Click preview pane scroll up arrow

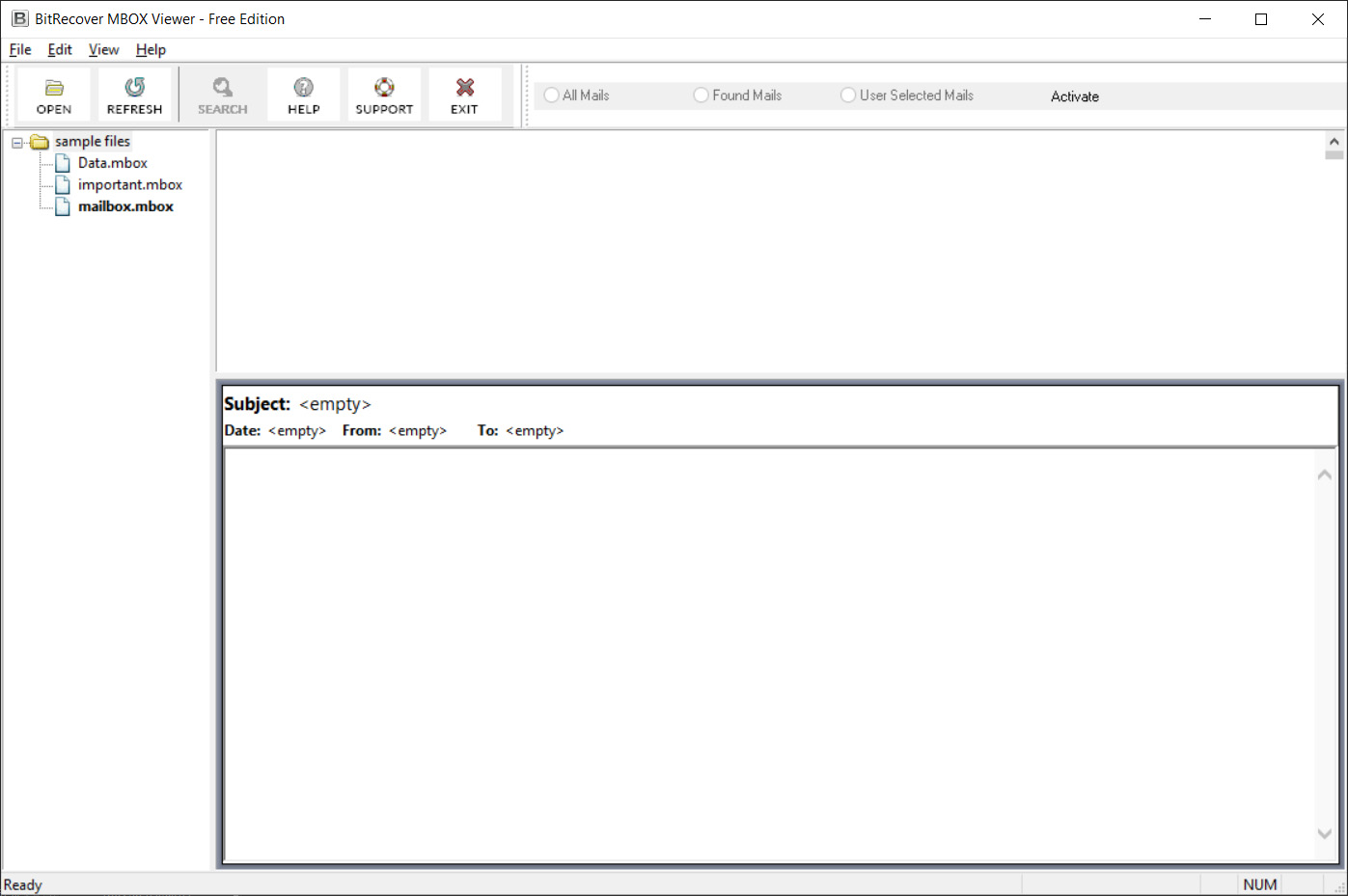coord(1325,475)
